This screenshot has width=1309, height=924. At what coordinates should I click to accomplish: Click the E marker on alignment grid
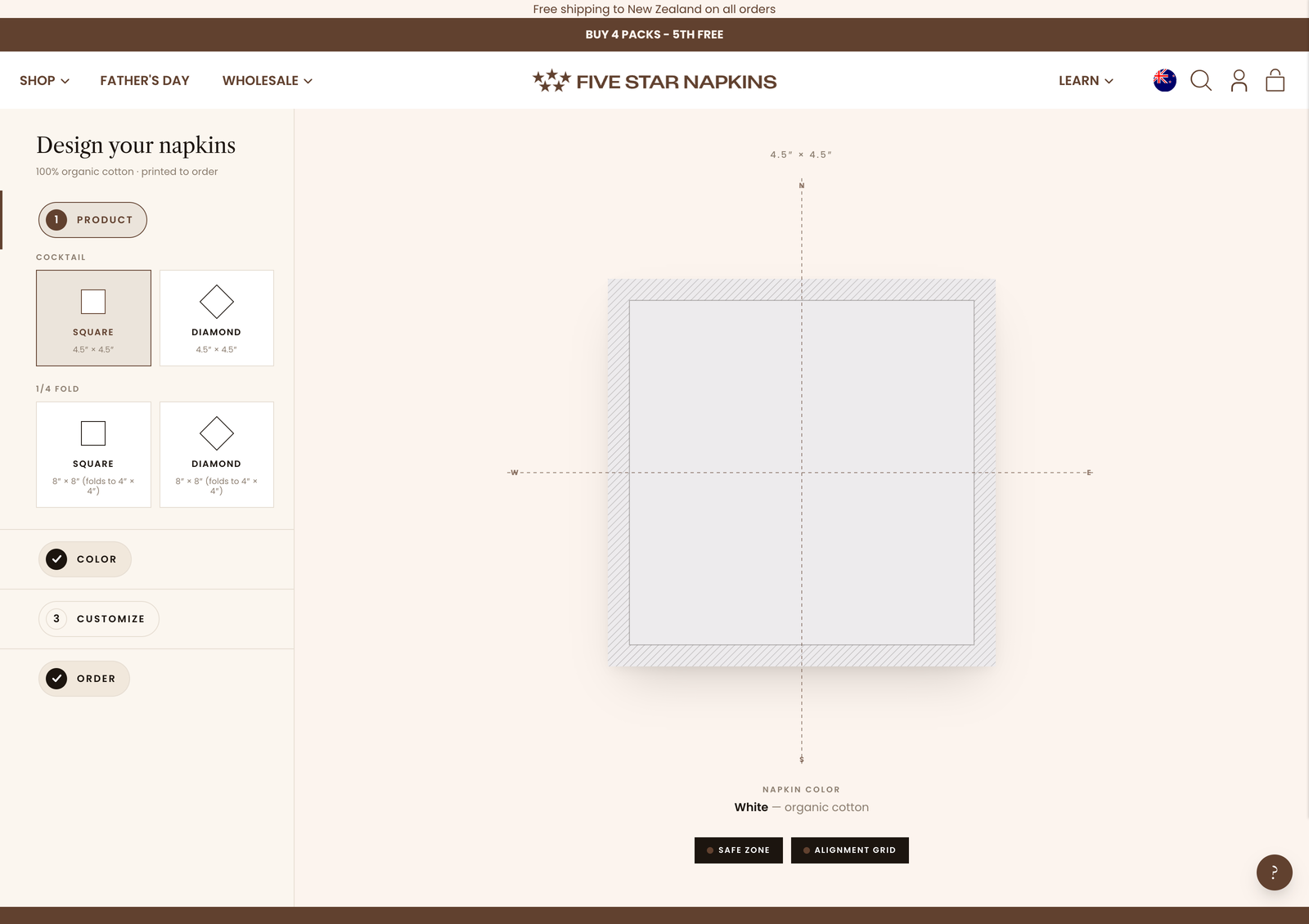point(1090,473)
